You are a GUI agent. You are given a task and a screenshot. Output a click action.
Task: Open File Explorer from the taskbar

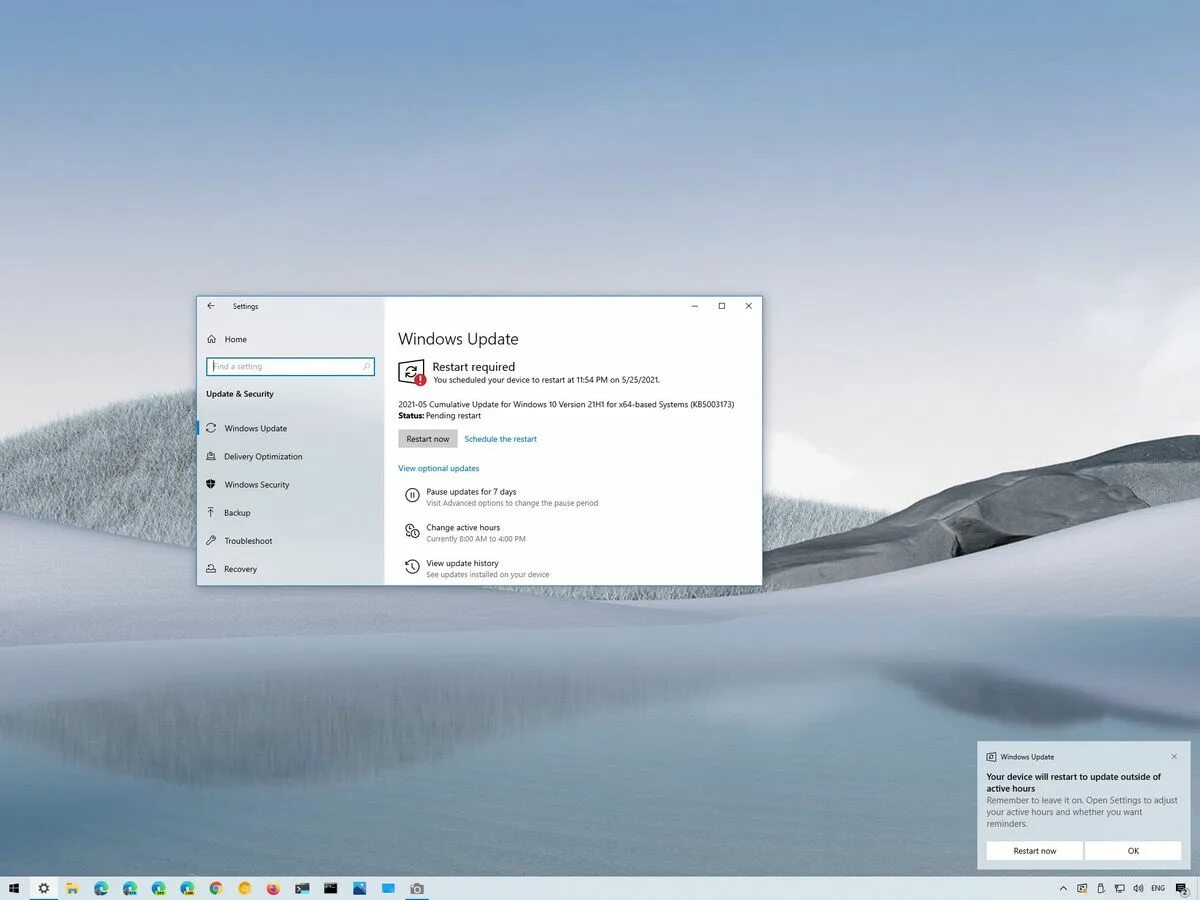[x=72, y=888]
